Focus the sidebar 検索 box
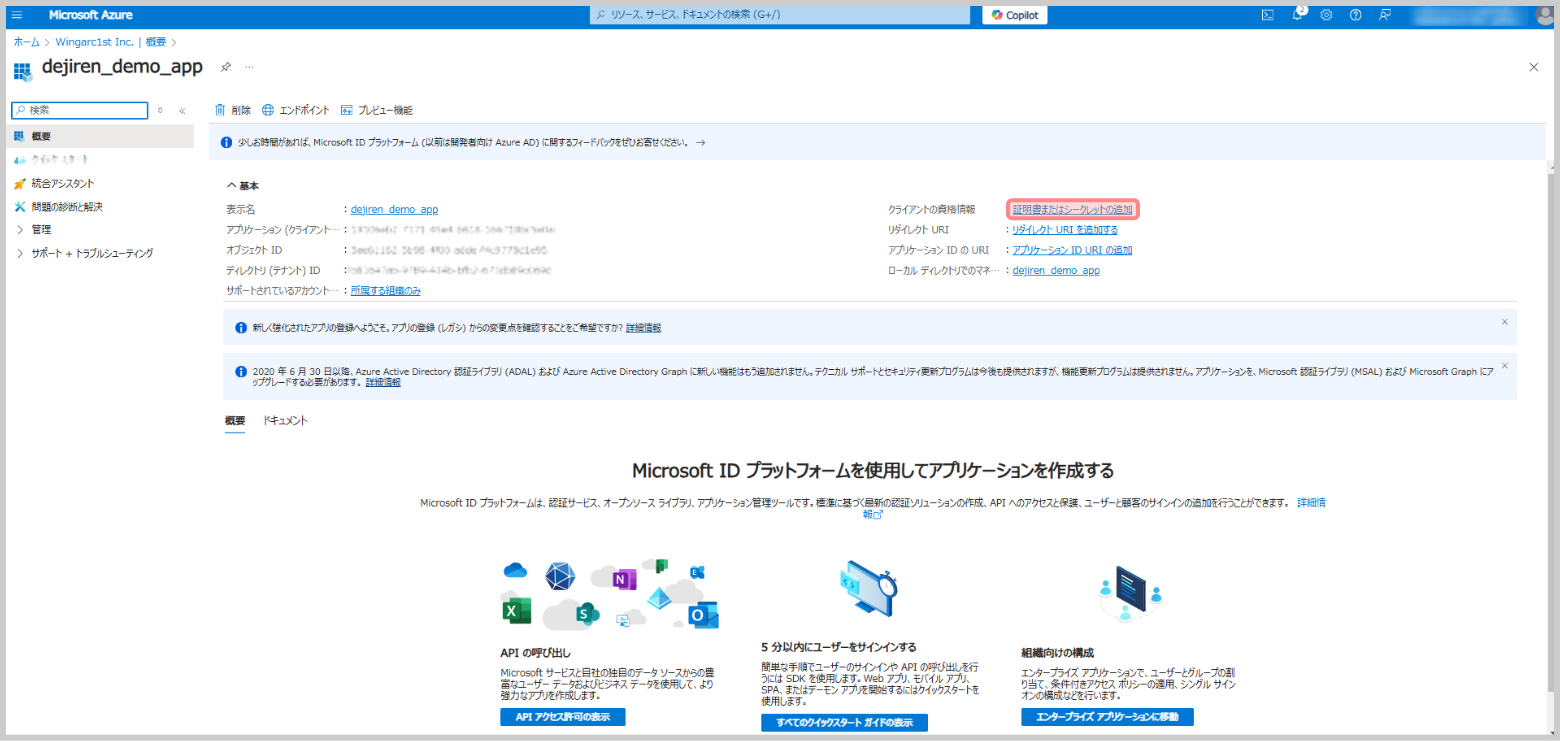1560x741 pixels. tap(80, 110)
